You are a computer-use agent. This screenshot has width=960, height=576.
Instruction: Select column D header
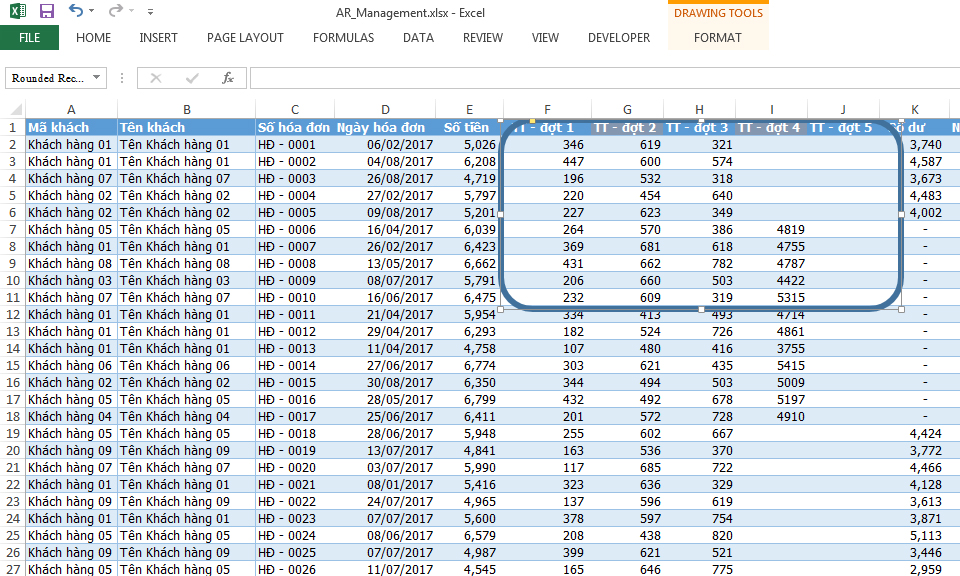[x=385, y=110]
